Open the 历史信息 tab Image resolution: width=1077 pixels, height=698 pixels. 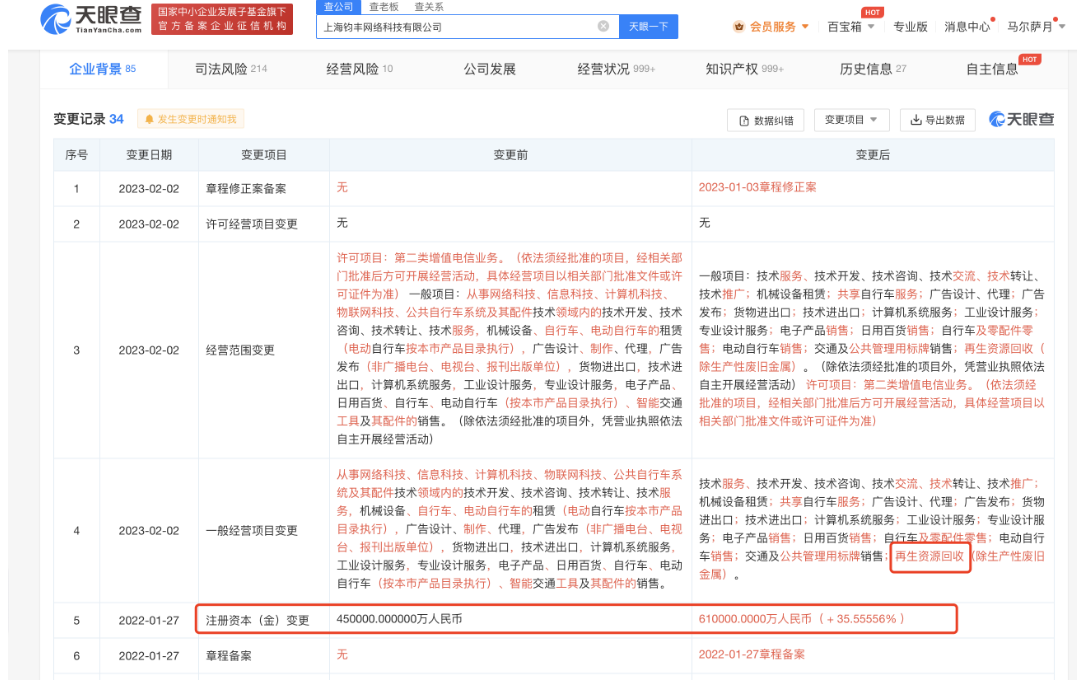coord(873,69)
